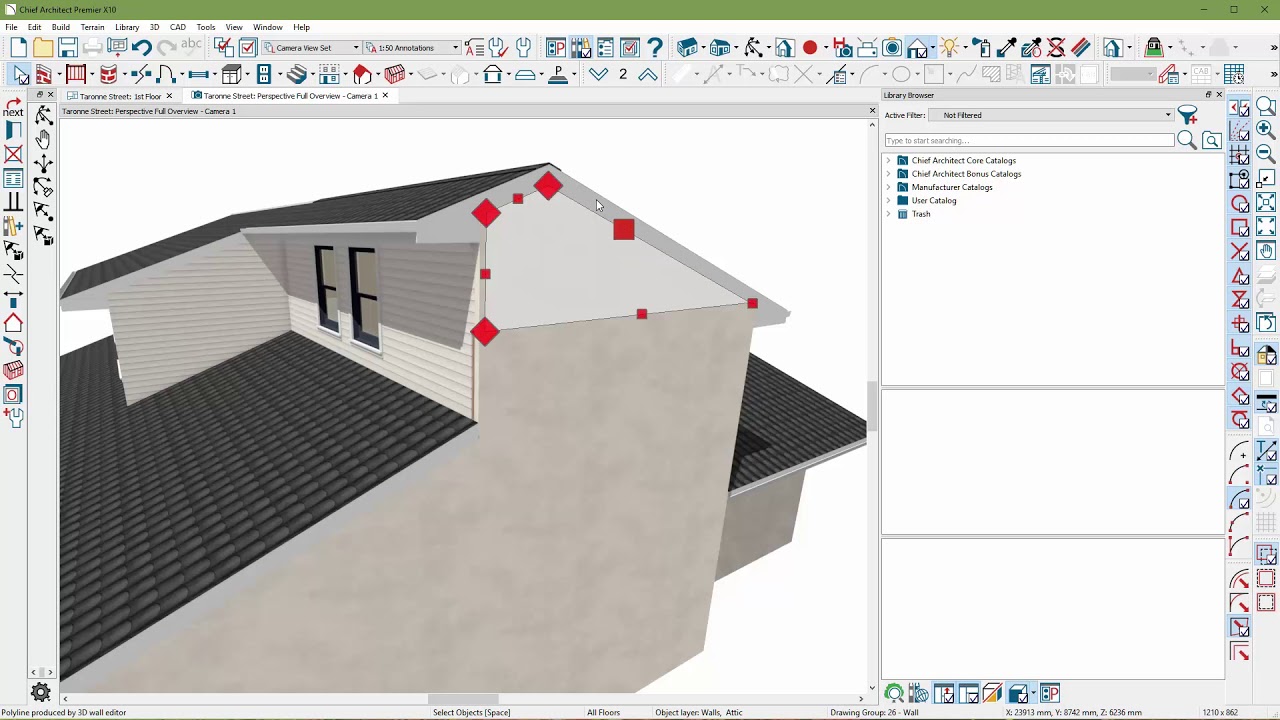The image size is (1280, 720).
Task: Open the Terrain menu
Action: tap(92, 27)
